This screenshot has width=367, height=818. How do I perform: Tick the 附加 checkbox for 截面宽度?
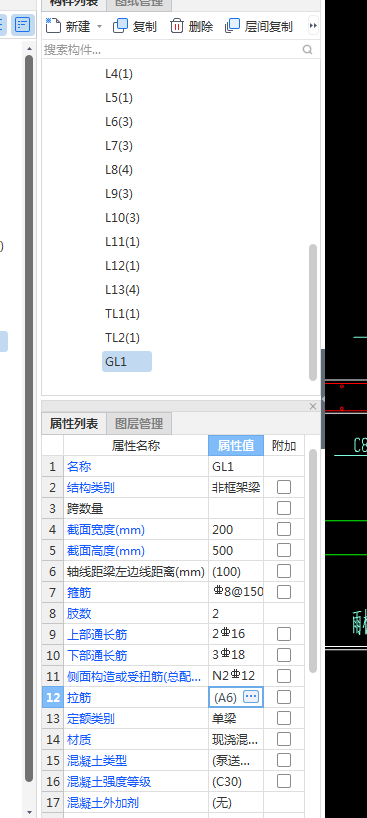pos(284,529)
